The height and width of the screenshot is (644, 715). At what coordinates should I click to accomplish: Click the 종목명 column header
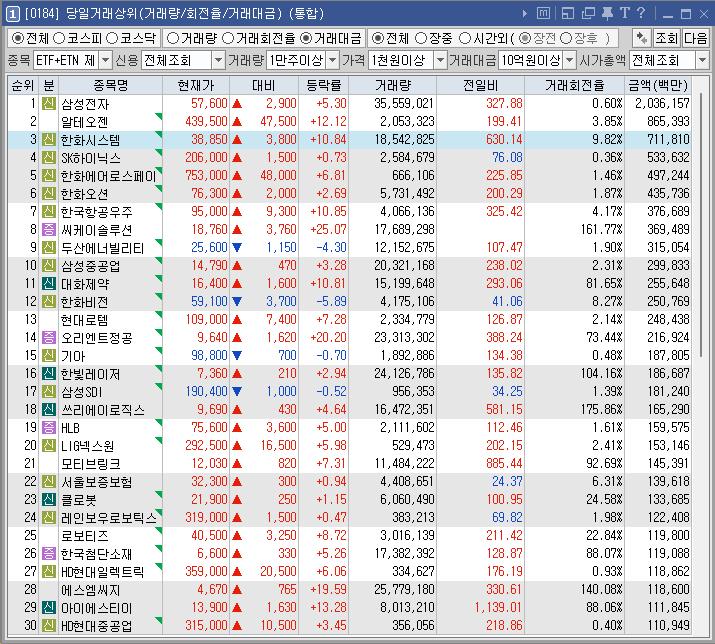point(110,85)
